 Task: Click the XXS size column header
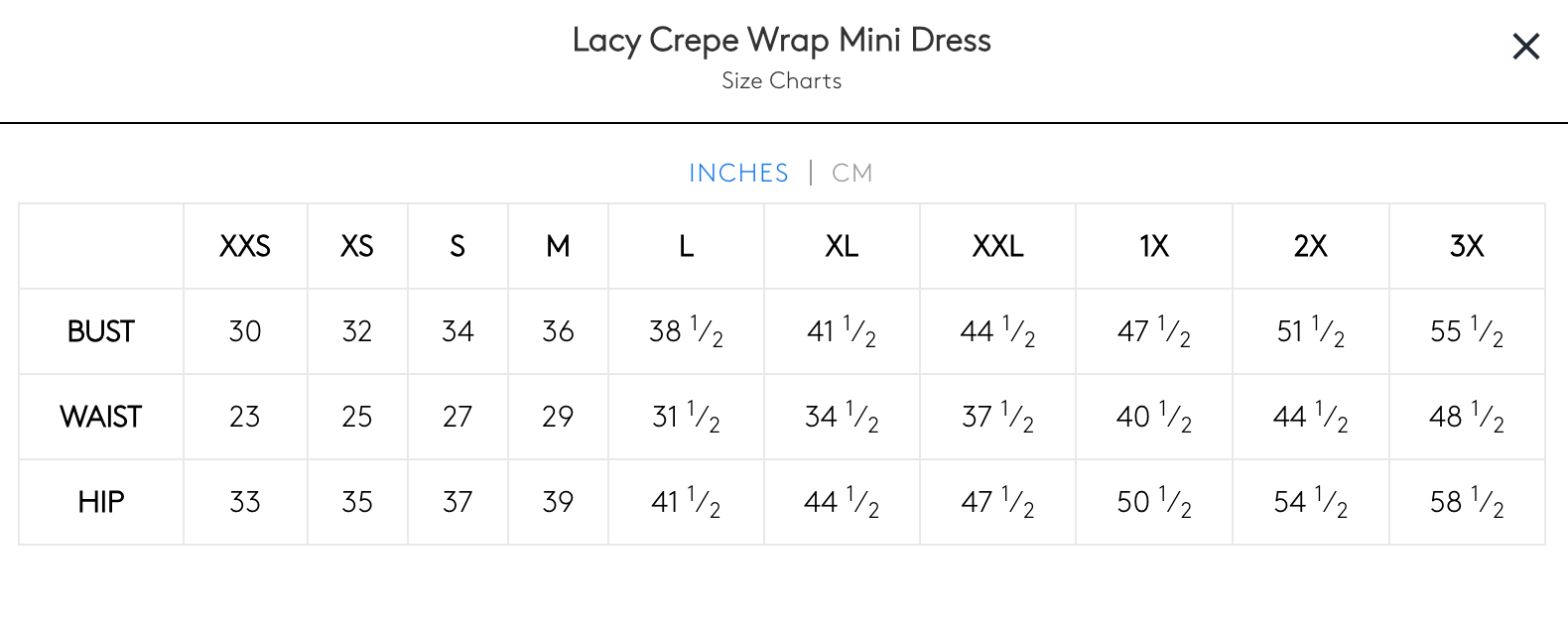[245, 246]
